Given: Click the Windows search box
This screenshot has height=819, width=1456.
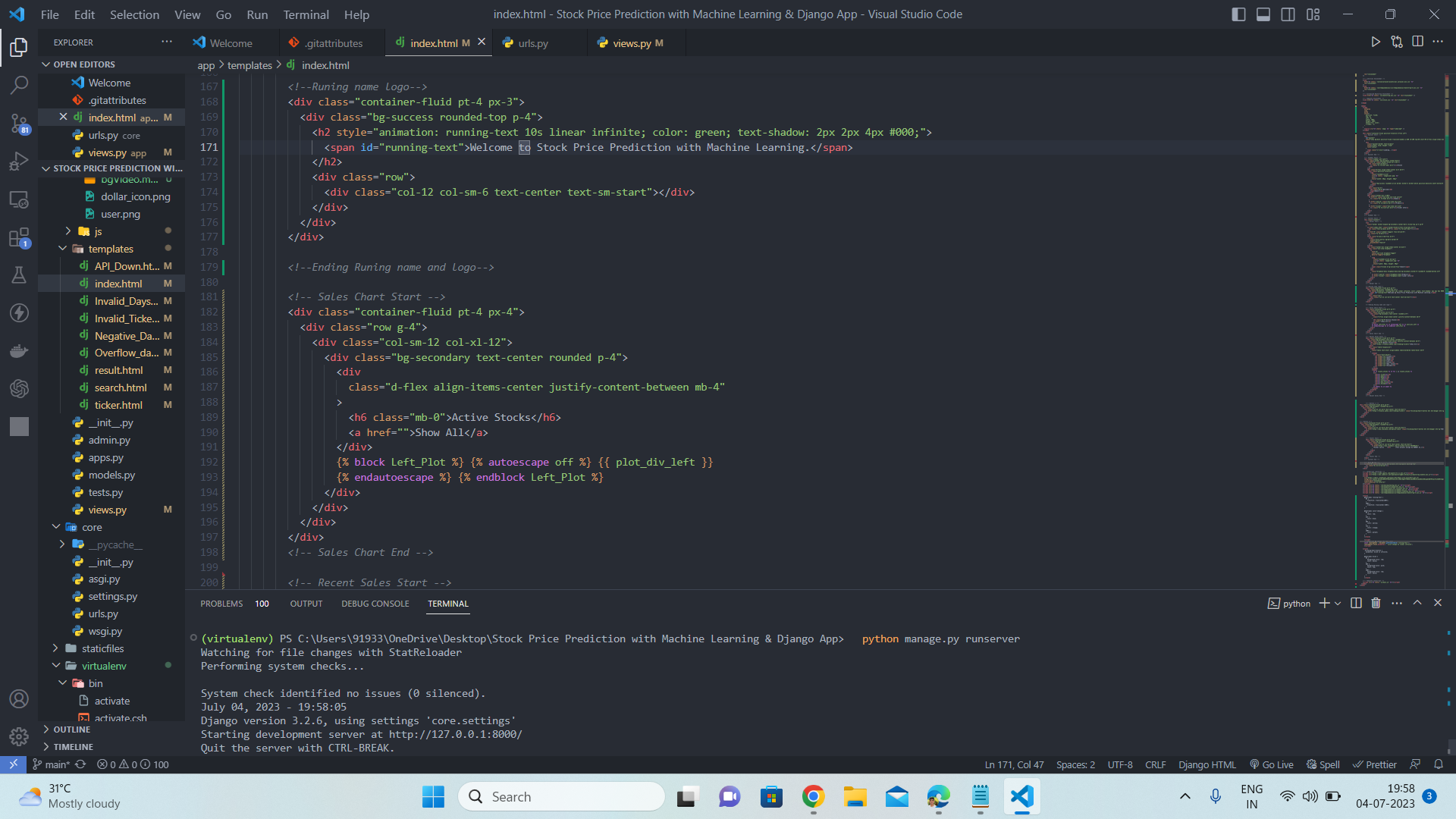Looking at the screenshot, I should point(561,796).
